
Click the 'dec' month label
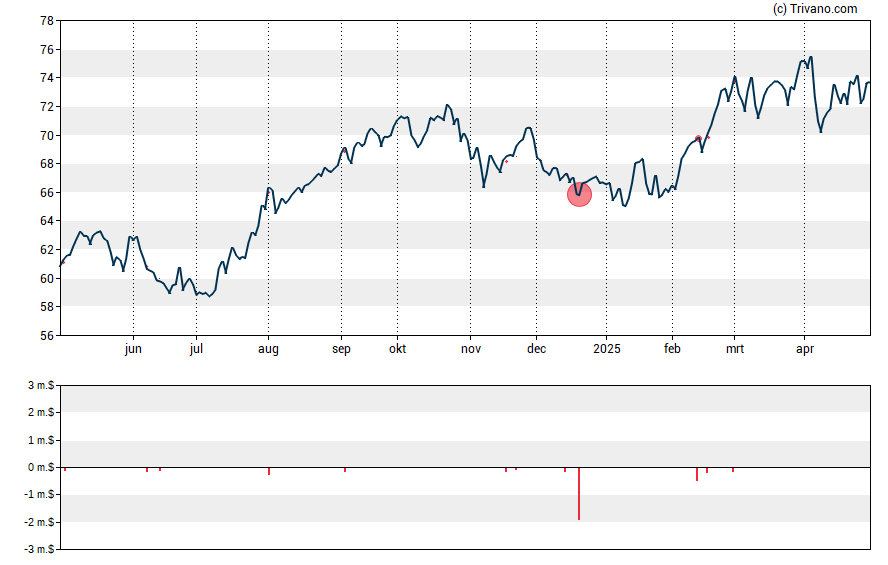(x=536, y=349)
